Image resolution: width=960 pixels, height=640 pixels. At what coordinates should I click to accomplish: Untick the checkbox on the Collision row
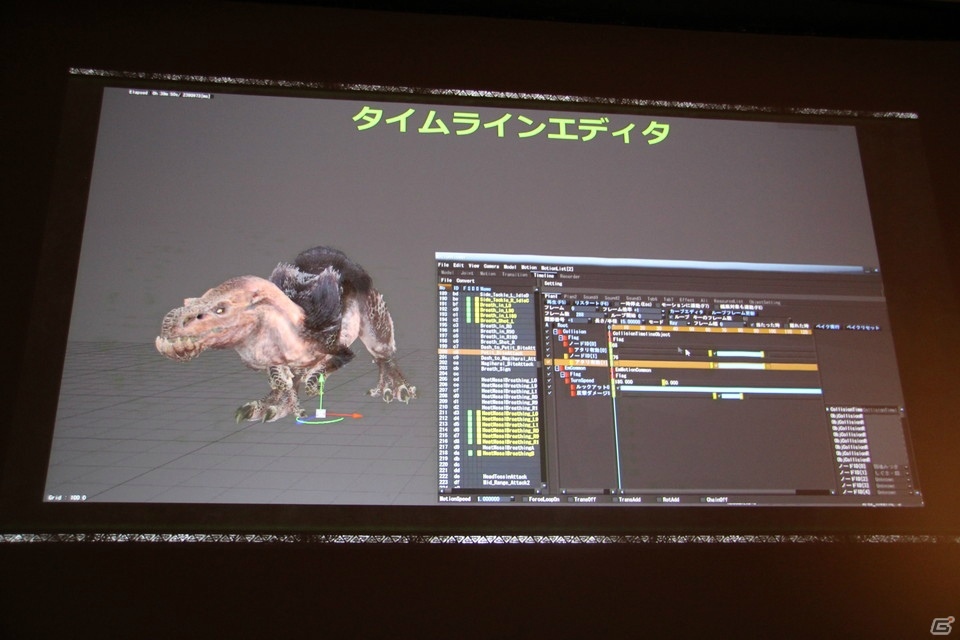coord(547,331)
